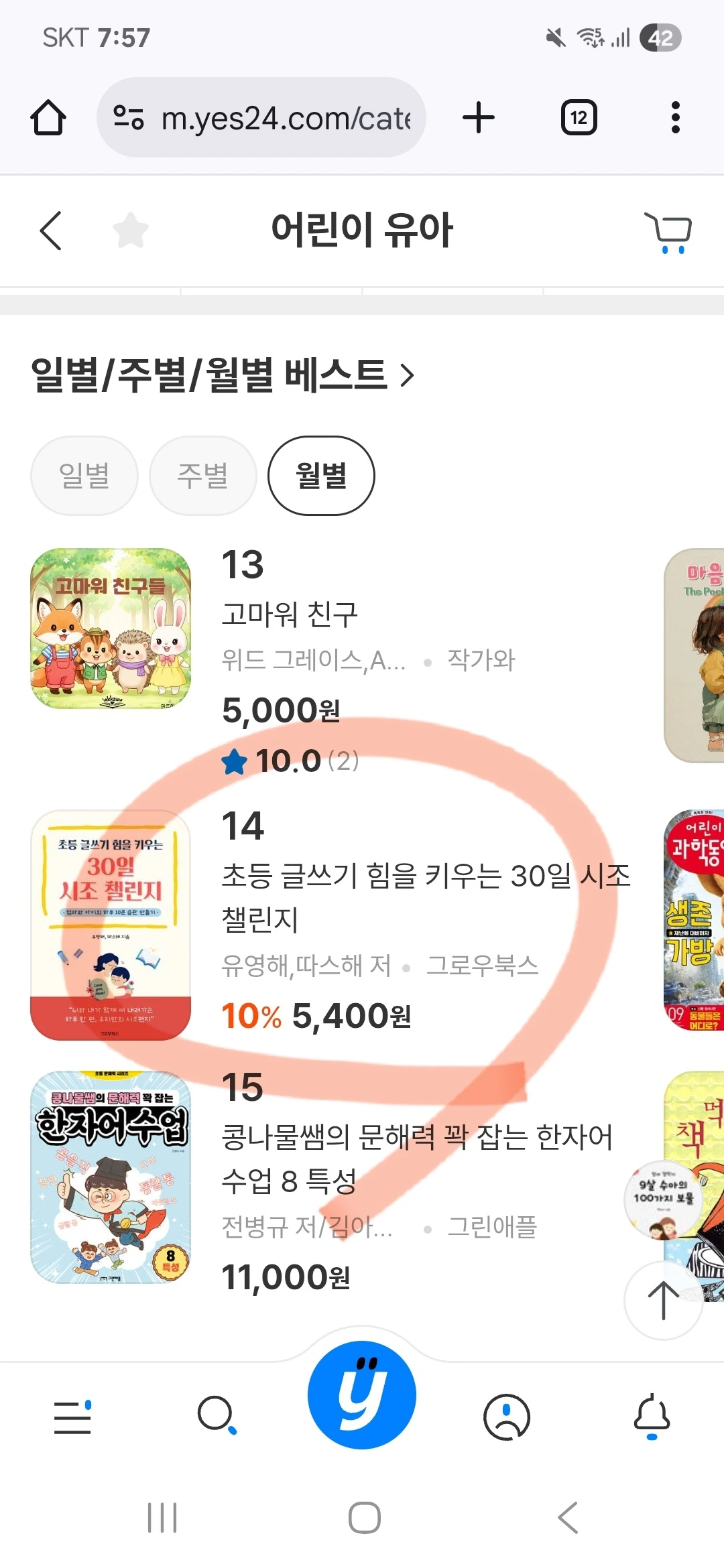Viewport: 724px width, 1568px height.
Task: Open 콩나물쌤의 문해력 꽉 잡는 한자어 수업 title
Action: tap(417, 1159)
